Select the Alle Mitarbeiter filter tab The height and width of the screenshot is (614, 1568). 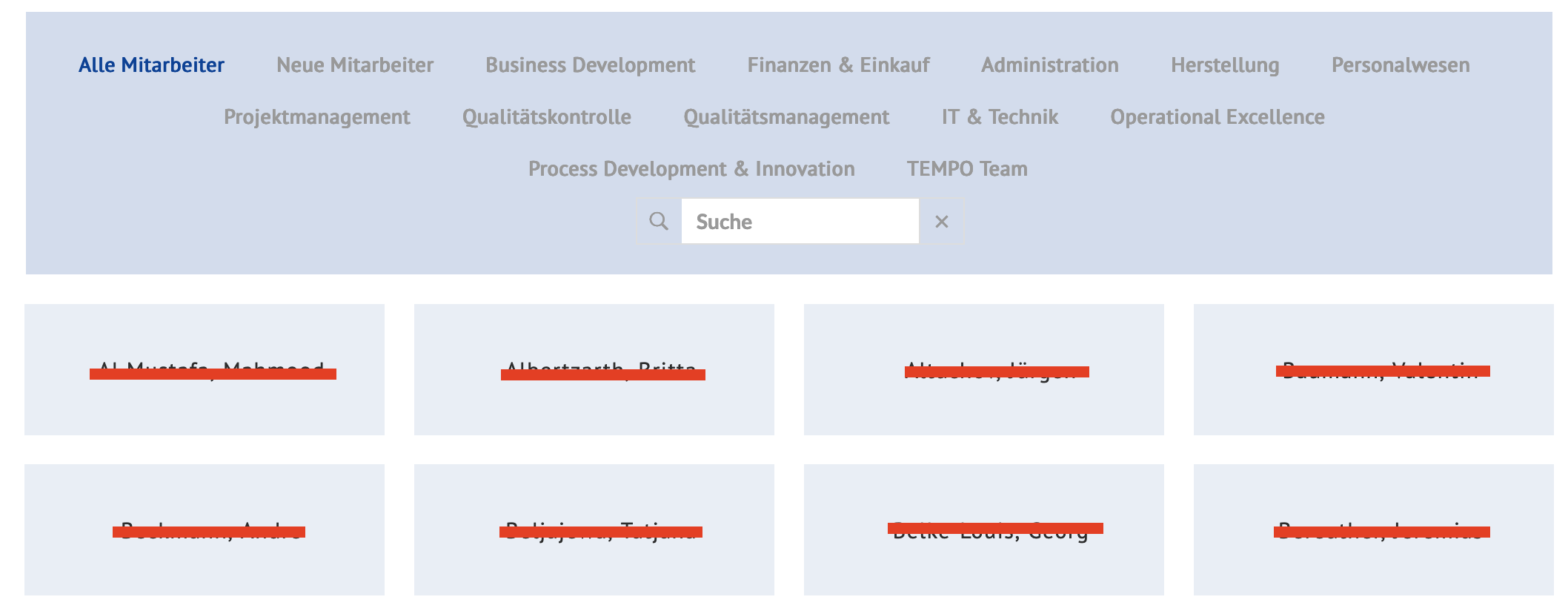(x=151, y=65)
